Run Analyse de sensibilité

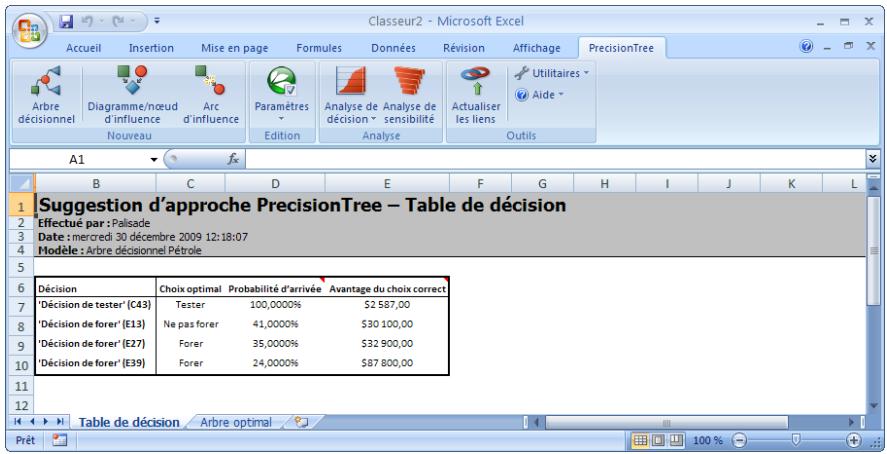pyautogui.click(x=409, y=94)
